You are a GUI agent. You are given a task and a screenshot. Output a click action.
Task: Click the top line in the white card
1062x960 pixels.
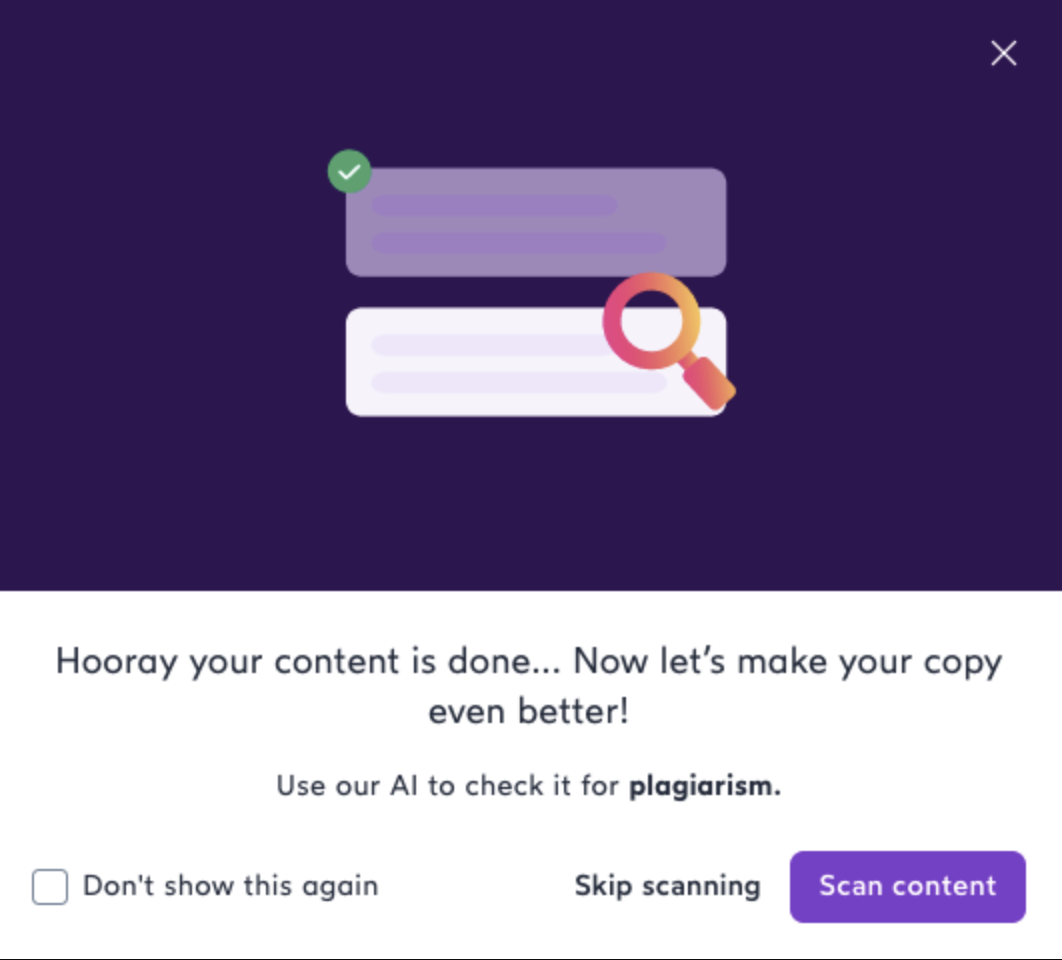coord(489,345)
